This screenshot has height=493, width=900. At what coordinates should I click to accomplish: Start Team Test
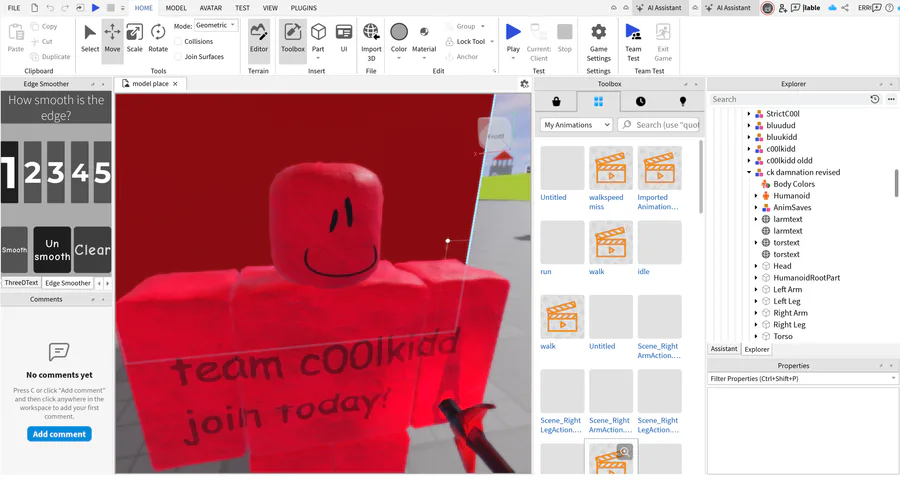(633, 41)
